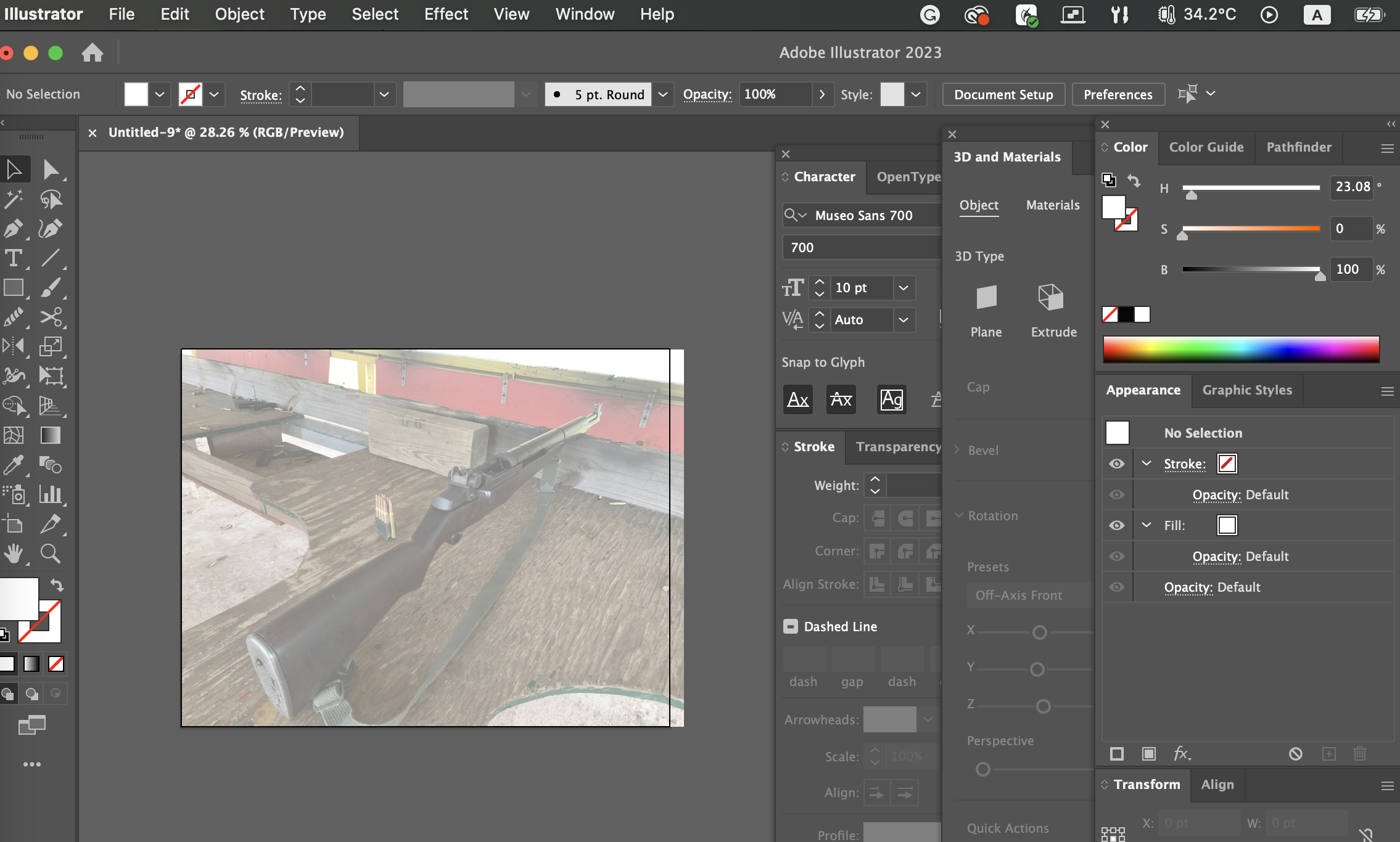Choose the Scissors tool
This screenshot has height=842, width=1400.
(51, 317)
